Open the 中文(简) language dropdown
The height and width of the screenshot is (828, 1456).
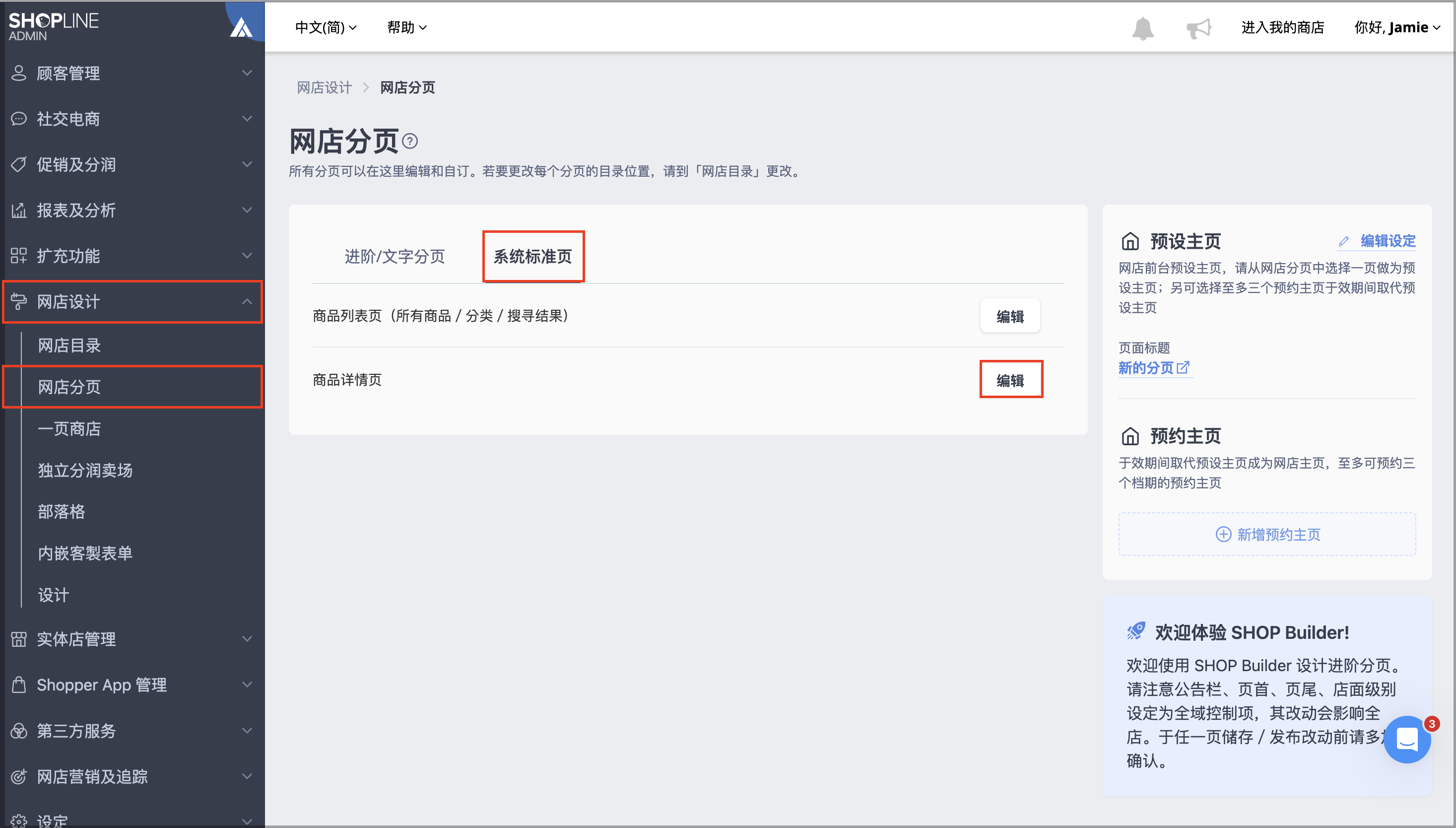[326, 27]
